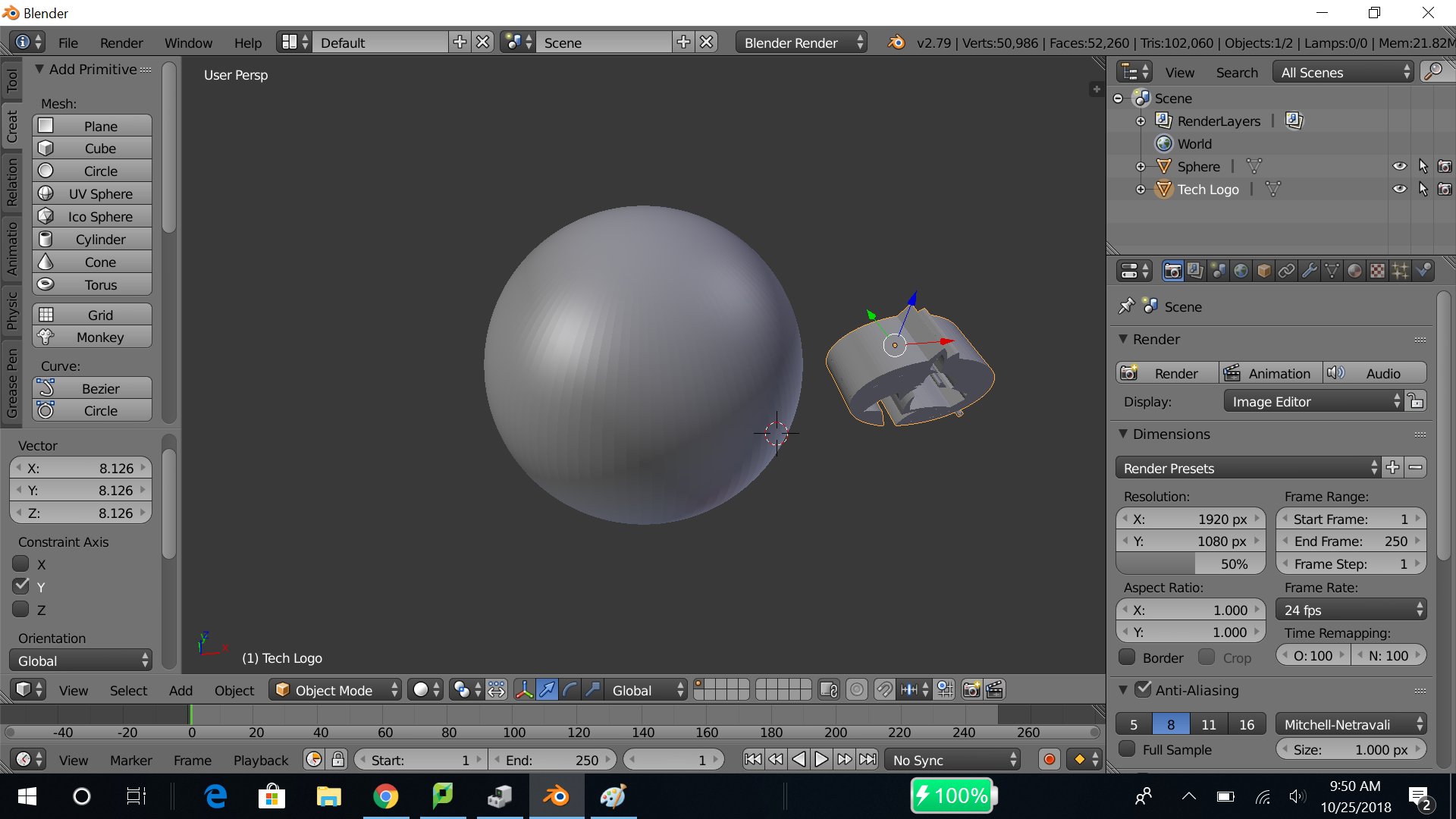Open the Object Mode dropdown
Image resolution: width=1456 pixels, height=819 pixels.
point(335,689)
